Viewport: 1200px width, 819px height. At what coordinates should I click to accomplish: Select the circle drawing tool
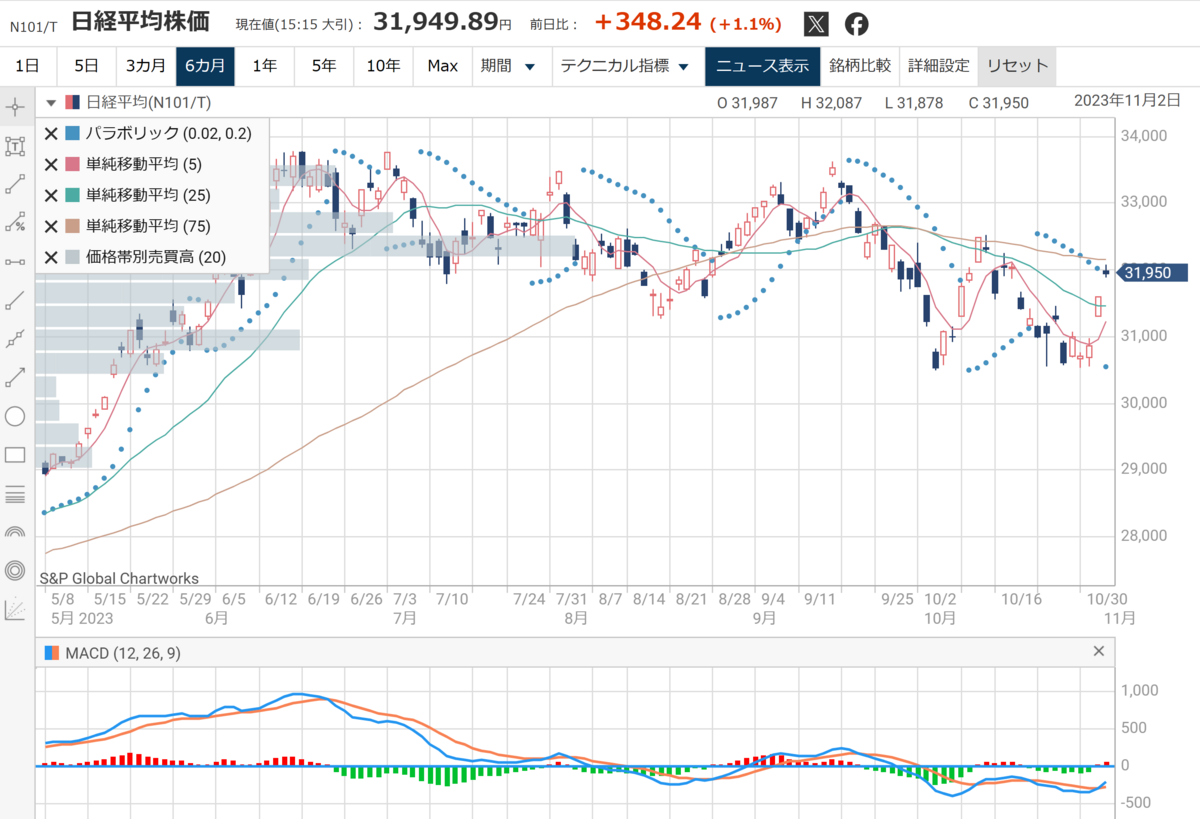point(15,416)
